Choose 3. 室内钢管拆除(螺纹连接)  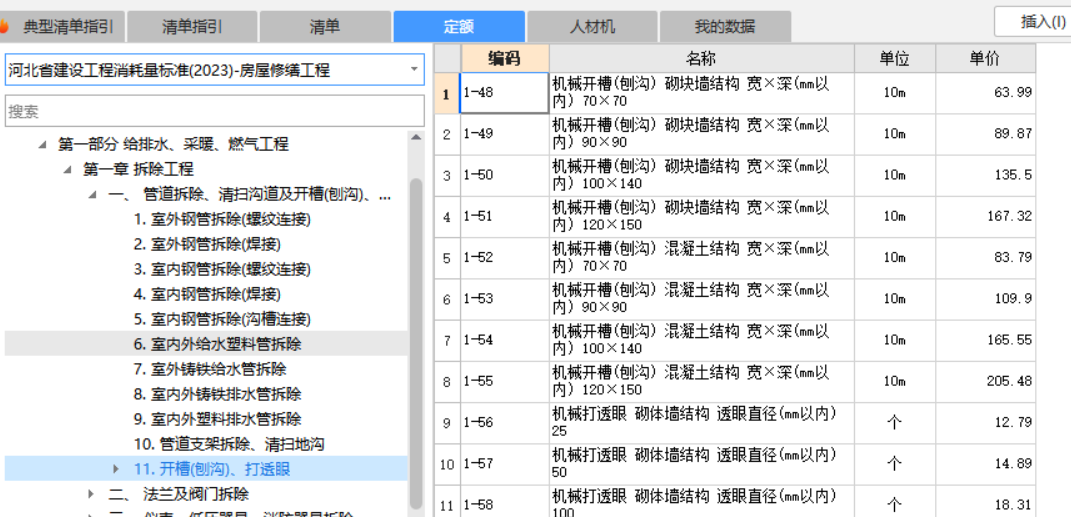coord(223,269)
